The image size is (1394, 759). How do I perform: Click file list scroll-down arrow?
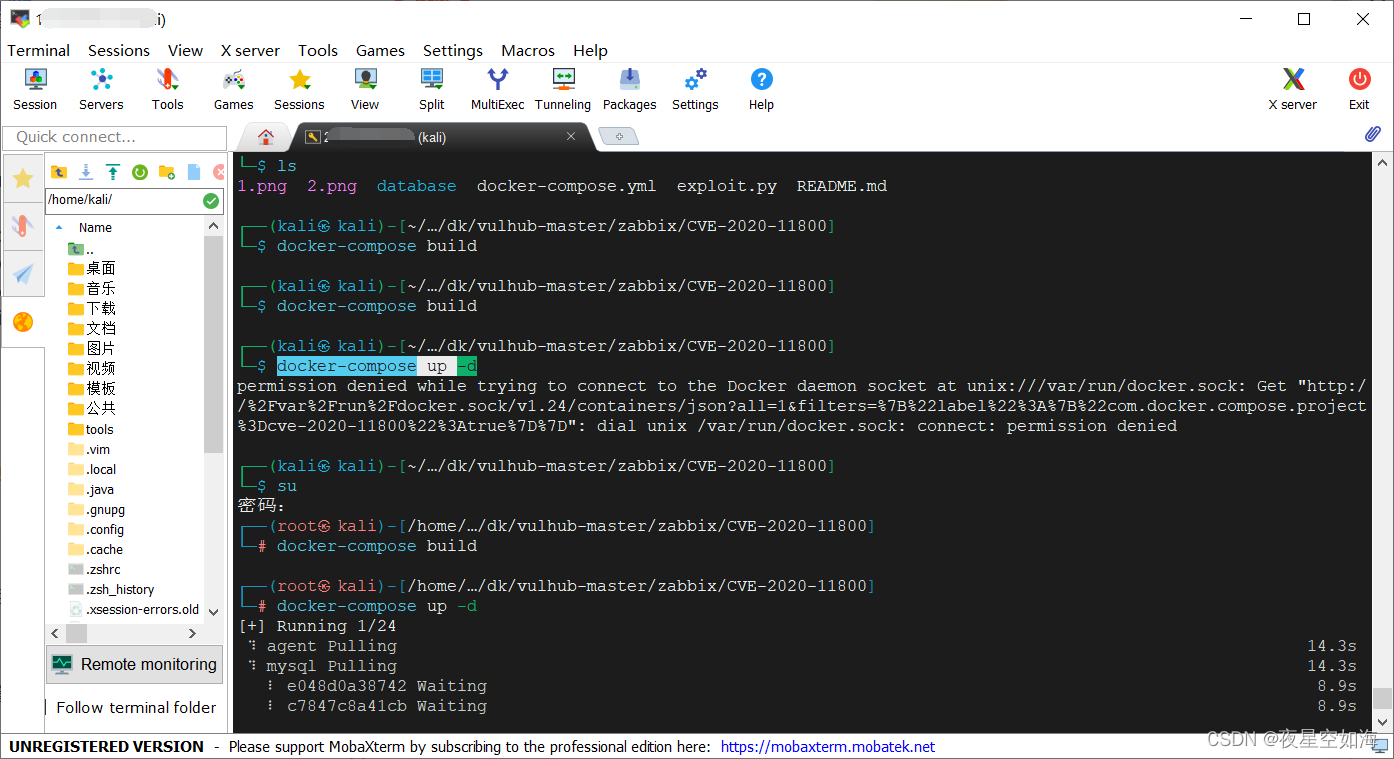[x=214, y=610]
